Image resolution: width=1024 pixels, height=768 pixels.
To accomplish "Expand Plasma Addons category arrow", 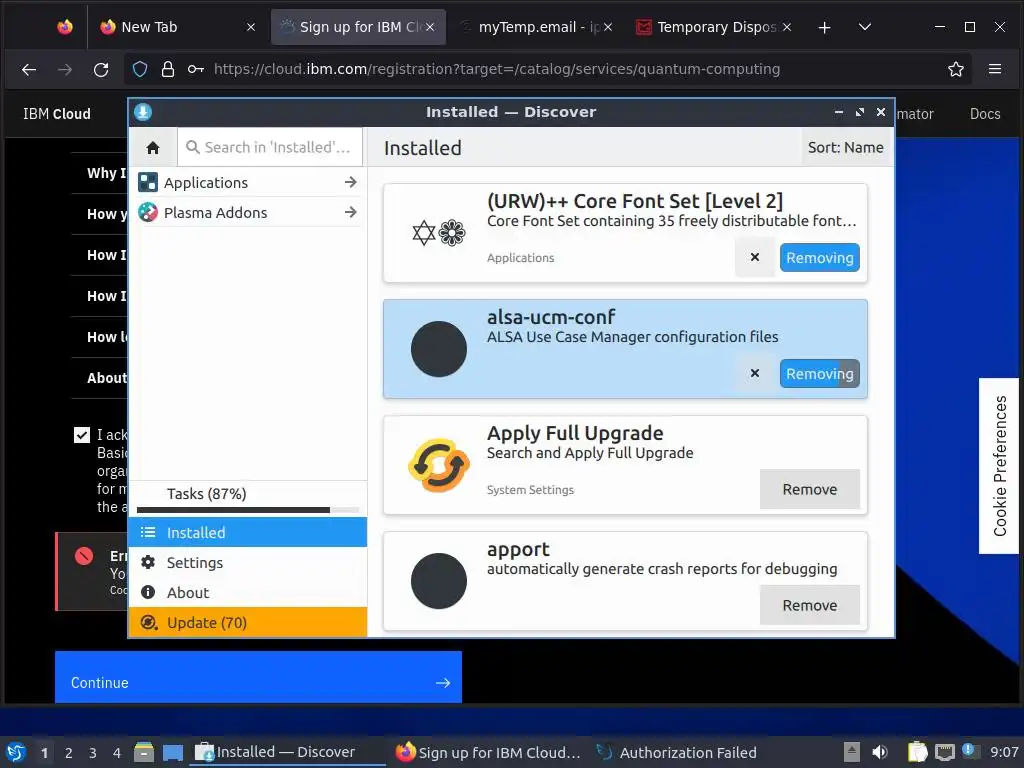I will [x=351, y=212].
